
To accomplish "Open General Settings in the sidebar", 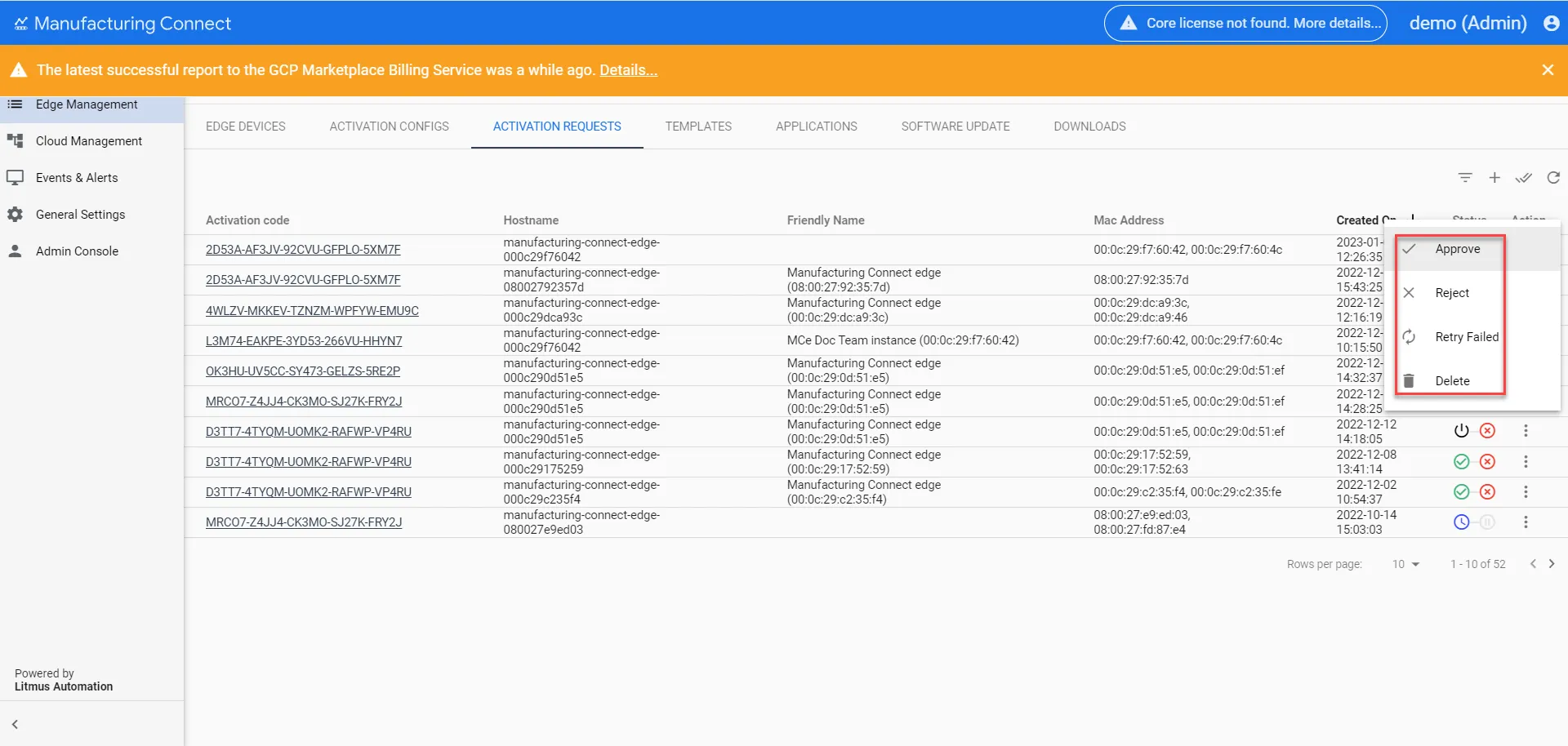I will pyautogui.click(x=91, y=215).
